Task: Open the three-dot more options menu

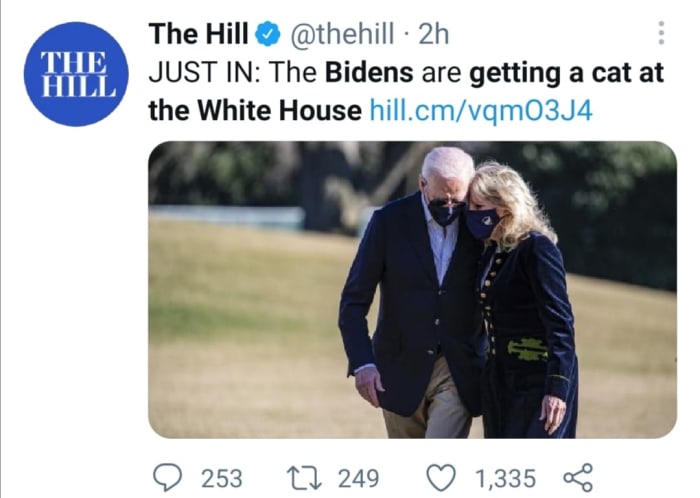Action: pos(661,33)
